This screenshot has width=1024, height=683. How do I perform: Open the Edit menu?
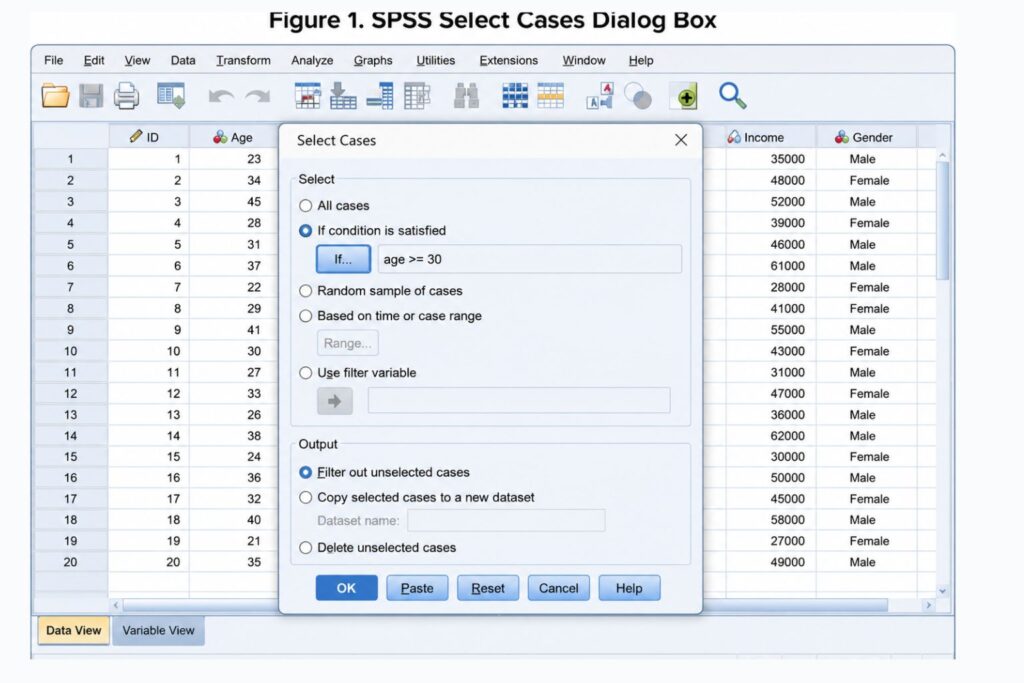click(x=94, y=60)
